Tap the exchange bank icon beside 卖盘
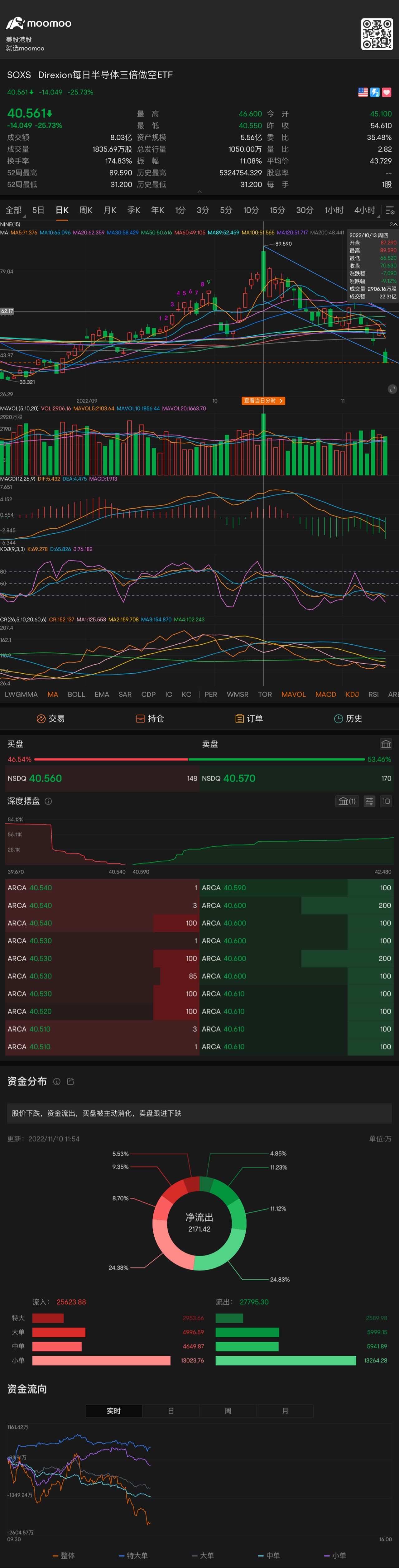The image size is (399, 1568). 386,744
